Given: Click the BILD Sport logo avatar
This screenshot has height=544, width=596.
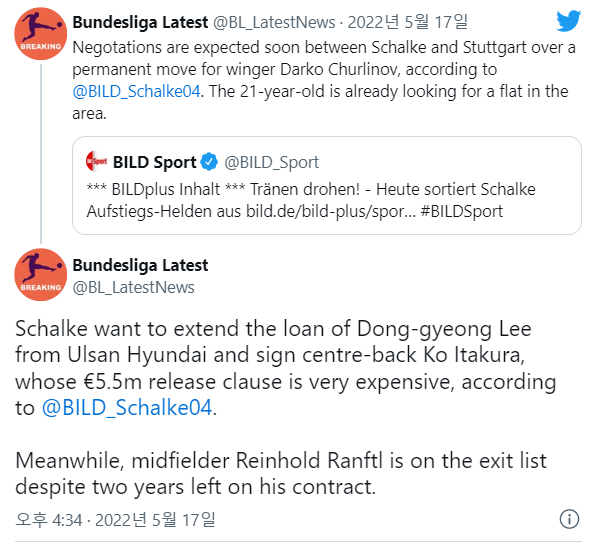Looking at the screenshot, I should click(96, 161).
